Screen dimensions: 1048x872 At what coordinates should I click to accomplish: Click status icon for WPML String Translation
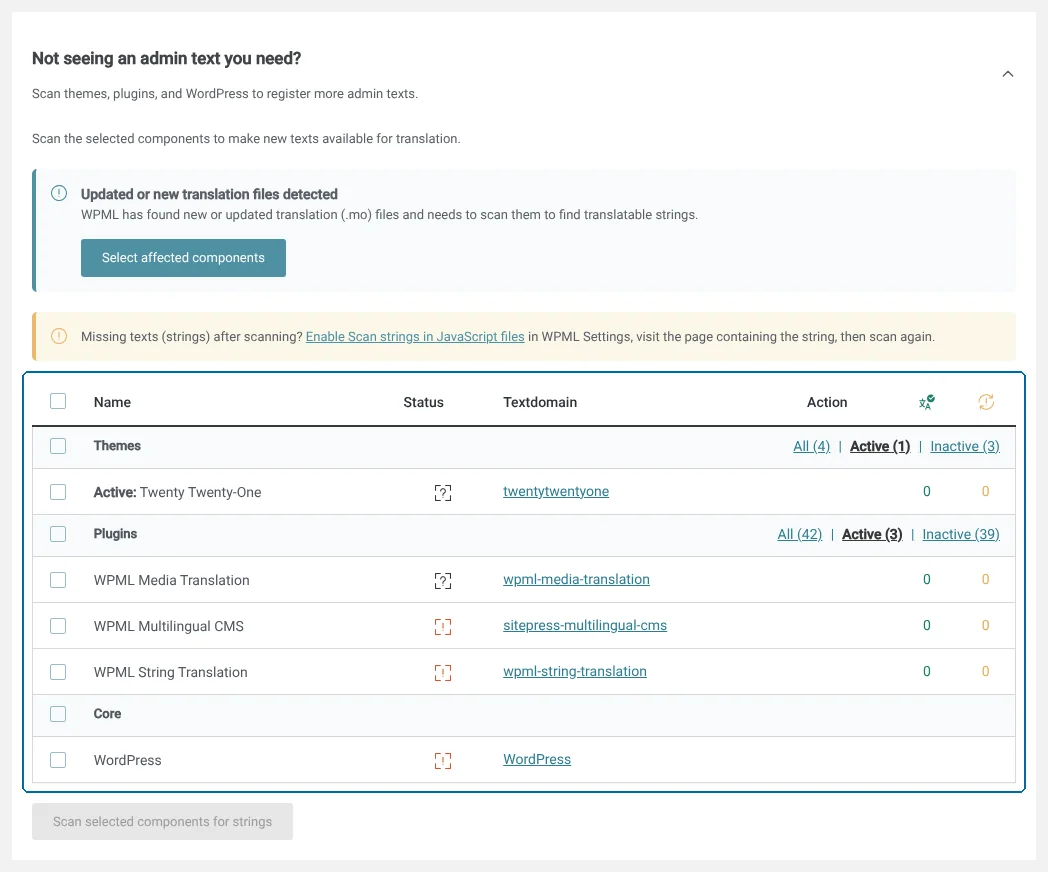(x=442, y=673)
